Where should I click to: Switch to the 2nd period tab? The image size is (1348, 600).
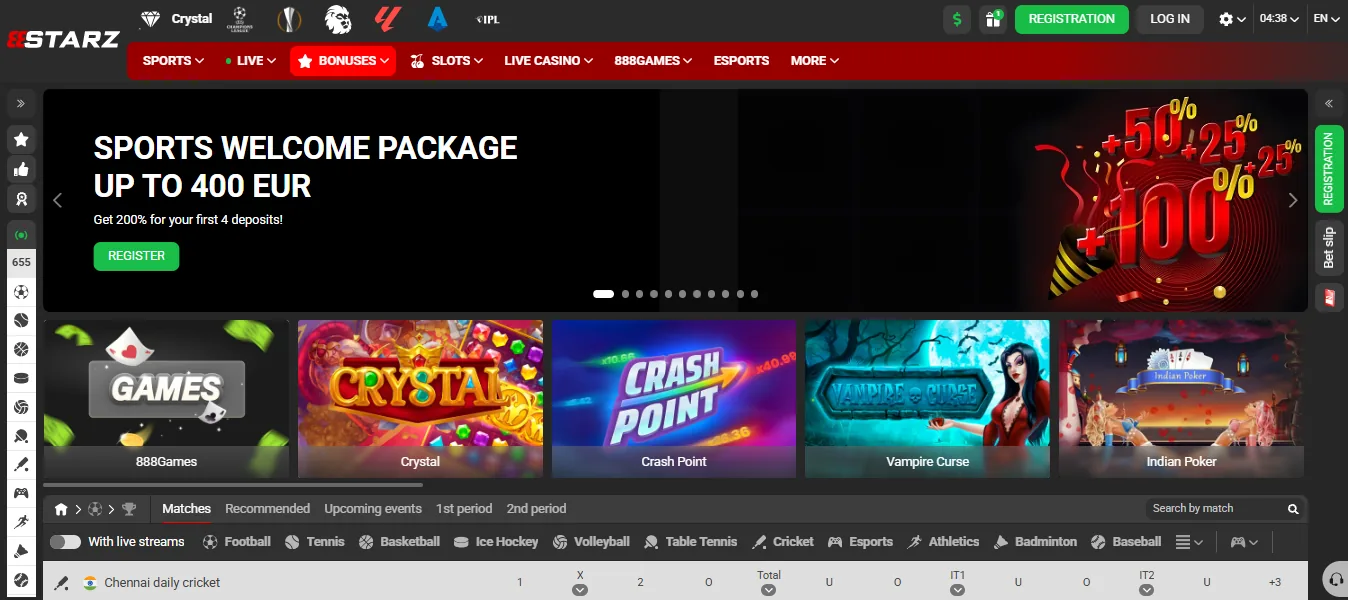point(536,509)
